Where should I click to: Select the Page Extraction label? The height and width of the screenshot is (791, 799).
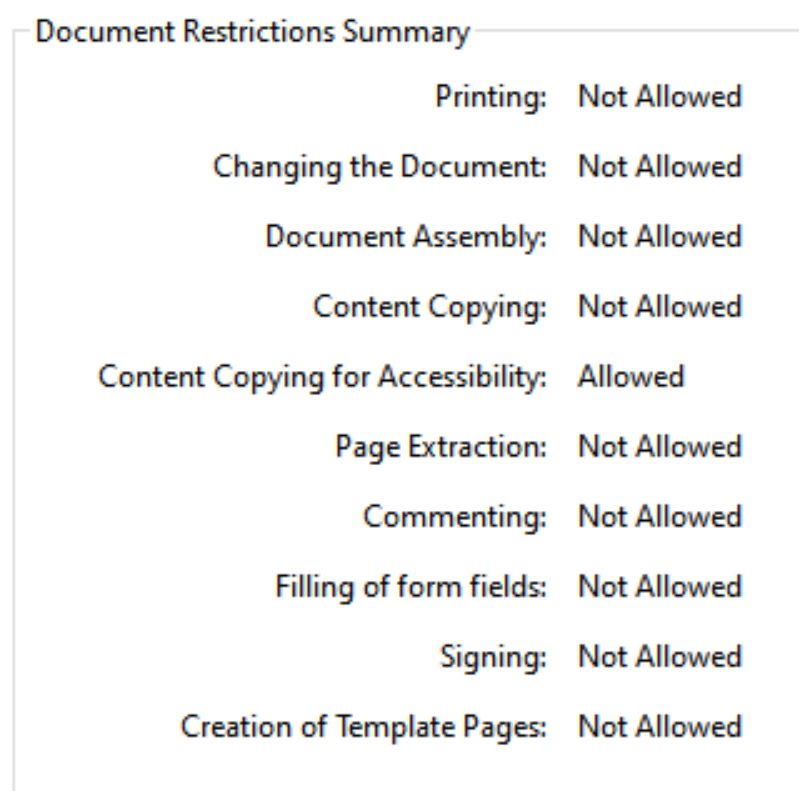441,447
